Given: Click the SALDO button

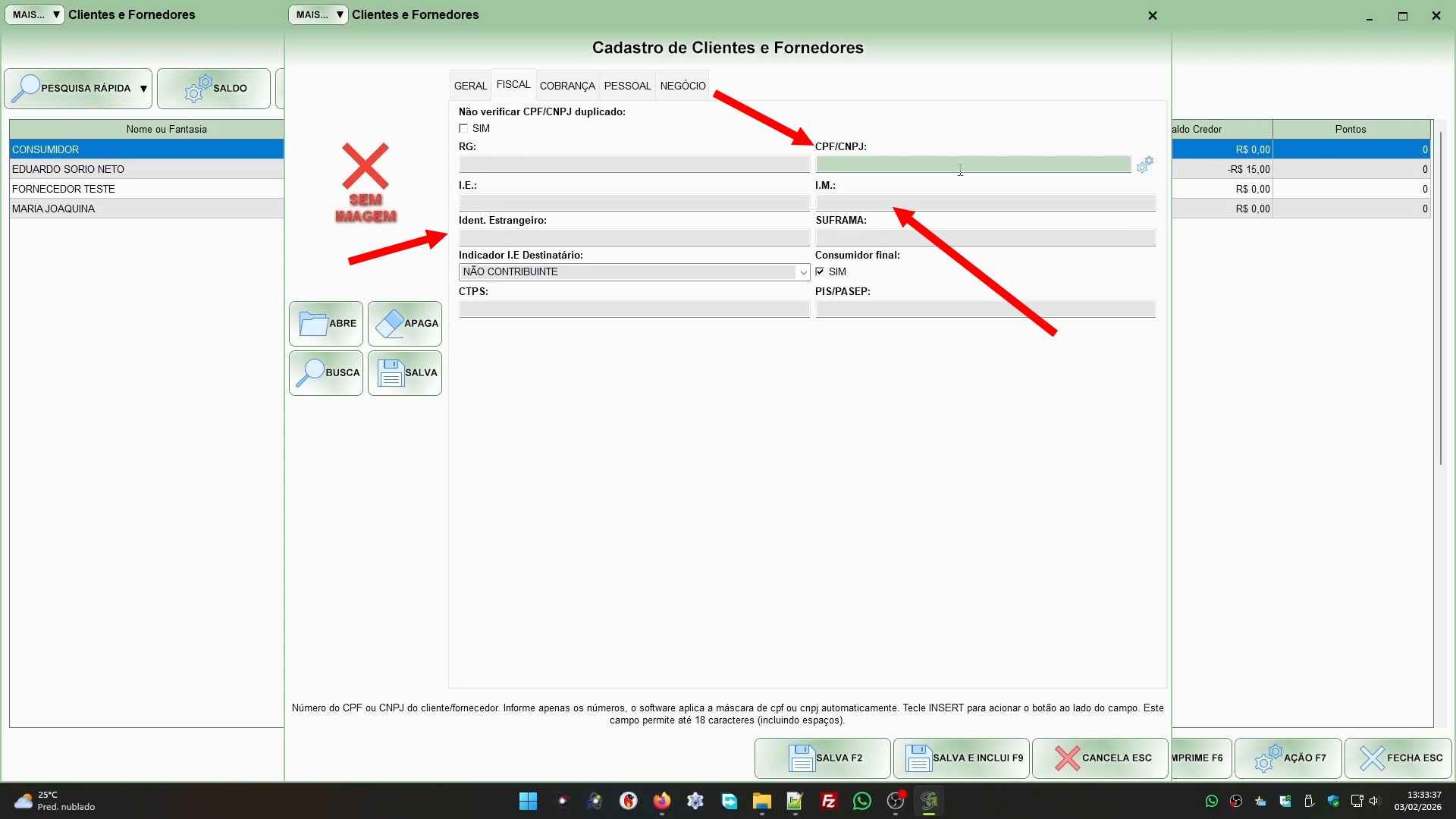Looking at the screenshot, I should (214, 89).
